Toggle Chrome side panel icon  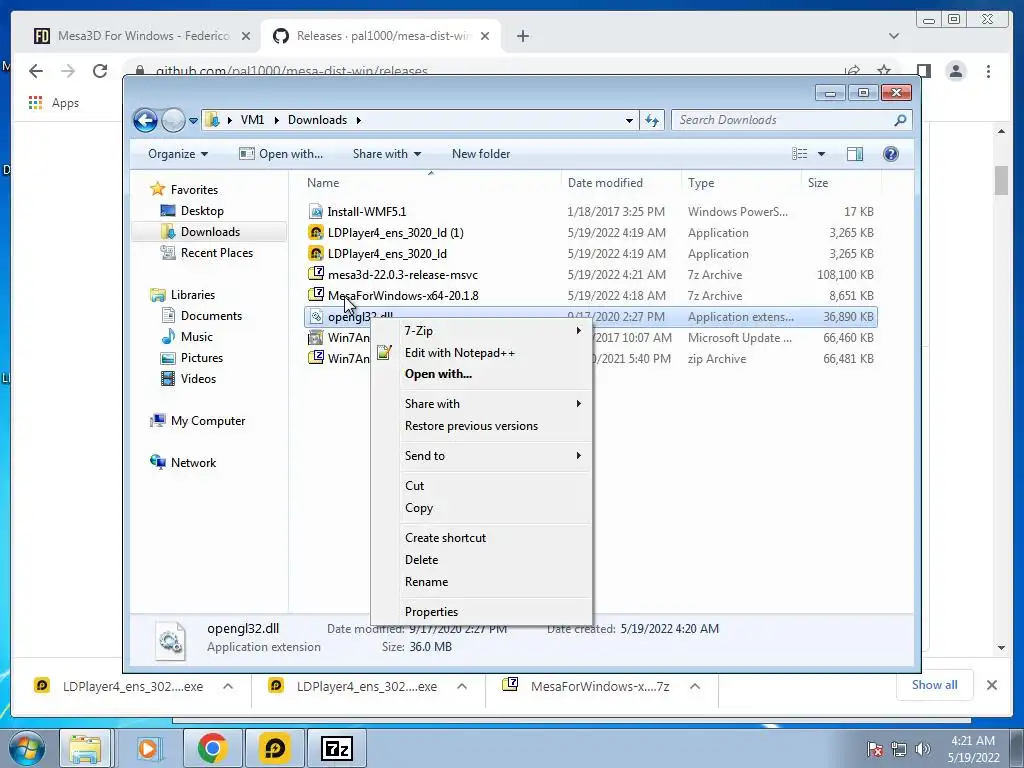pyautogui.click(x=923, y=71)
